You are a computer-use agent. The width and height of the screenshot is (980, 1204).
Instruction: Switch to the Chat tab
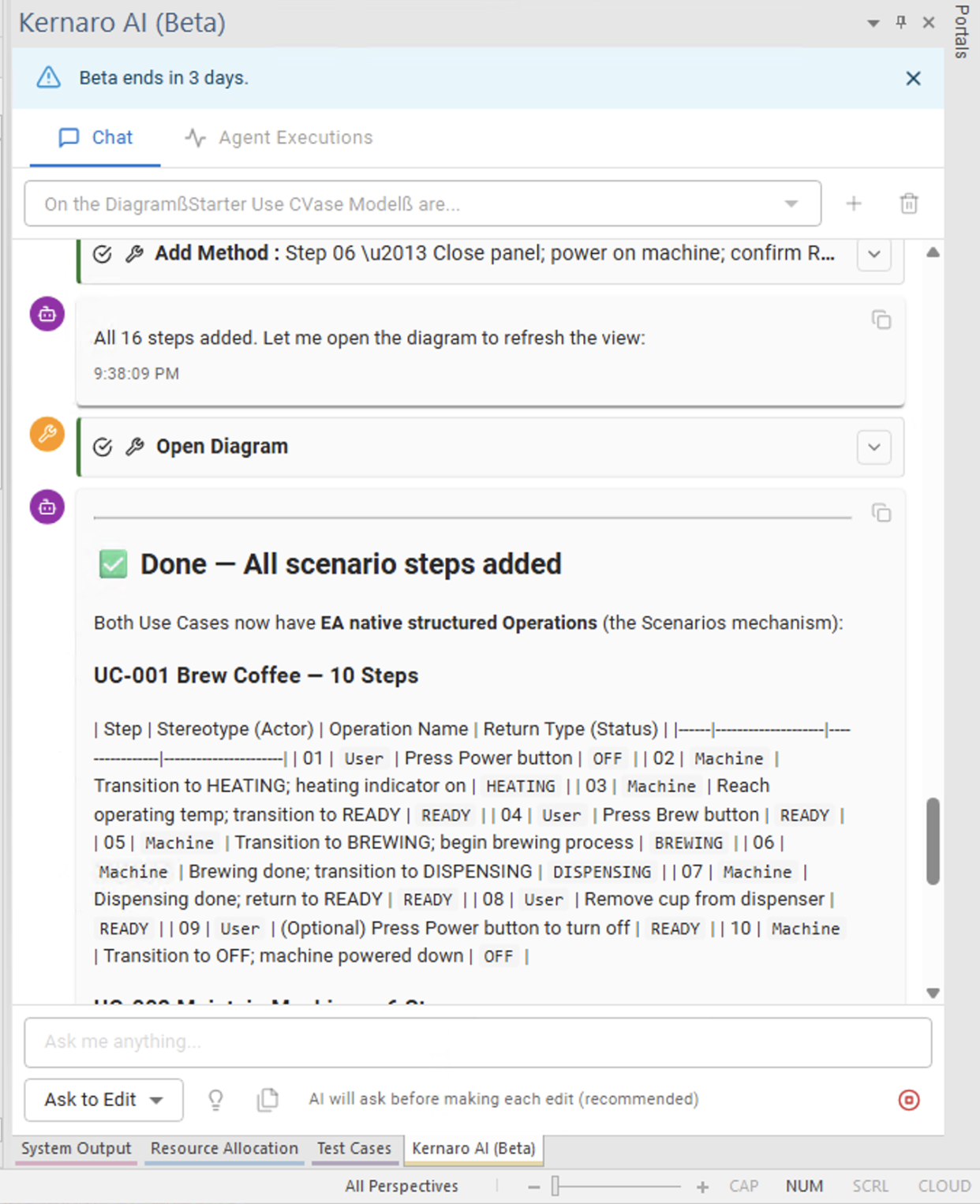pyautogui.click(x=95, y=137)
